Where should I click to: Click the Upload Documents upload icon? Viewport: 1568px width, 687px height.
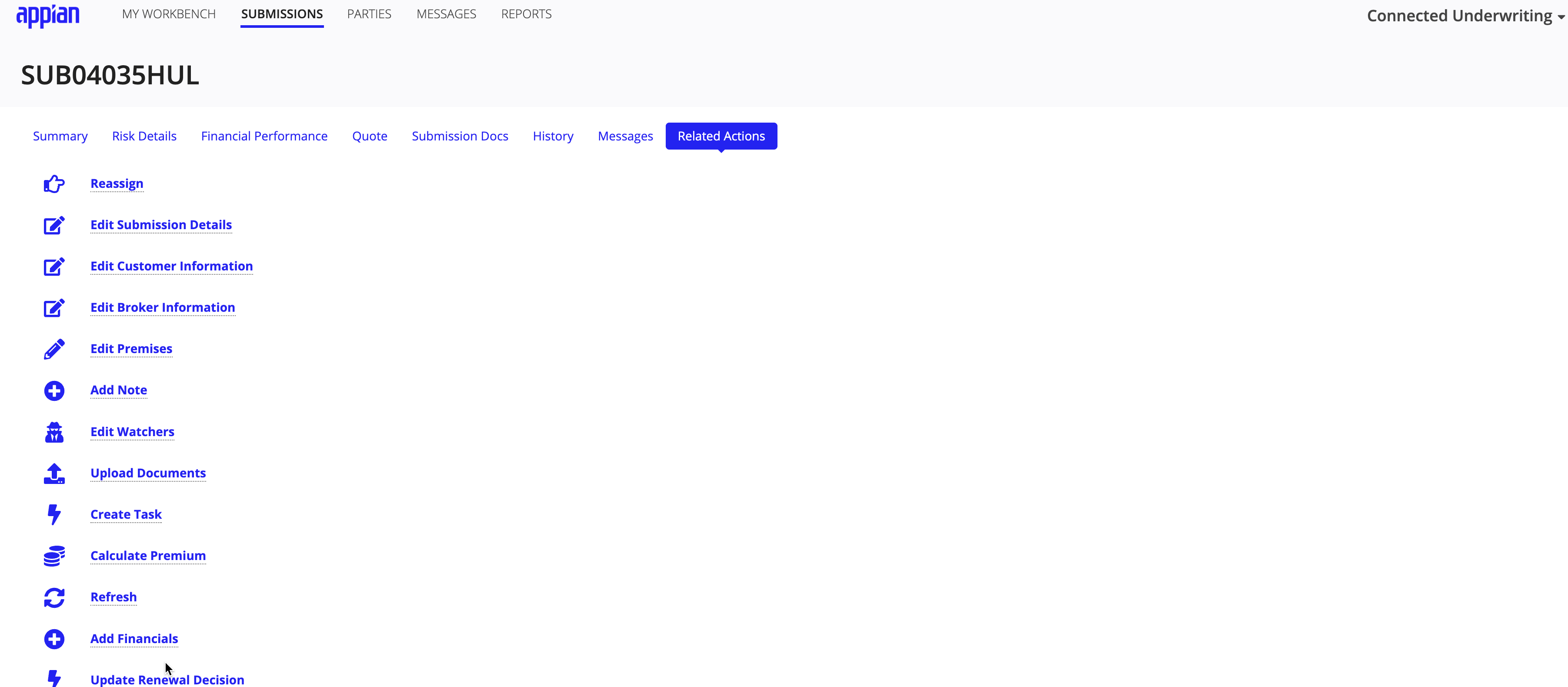(x=54, y=474)
